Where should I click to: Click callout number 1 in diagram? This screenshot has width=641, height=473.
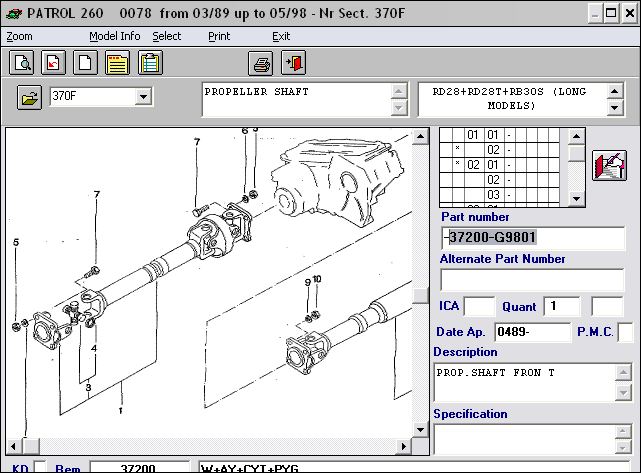click(x=121, y=410)
